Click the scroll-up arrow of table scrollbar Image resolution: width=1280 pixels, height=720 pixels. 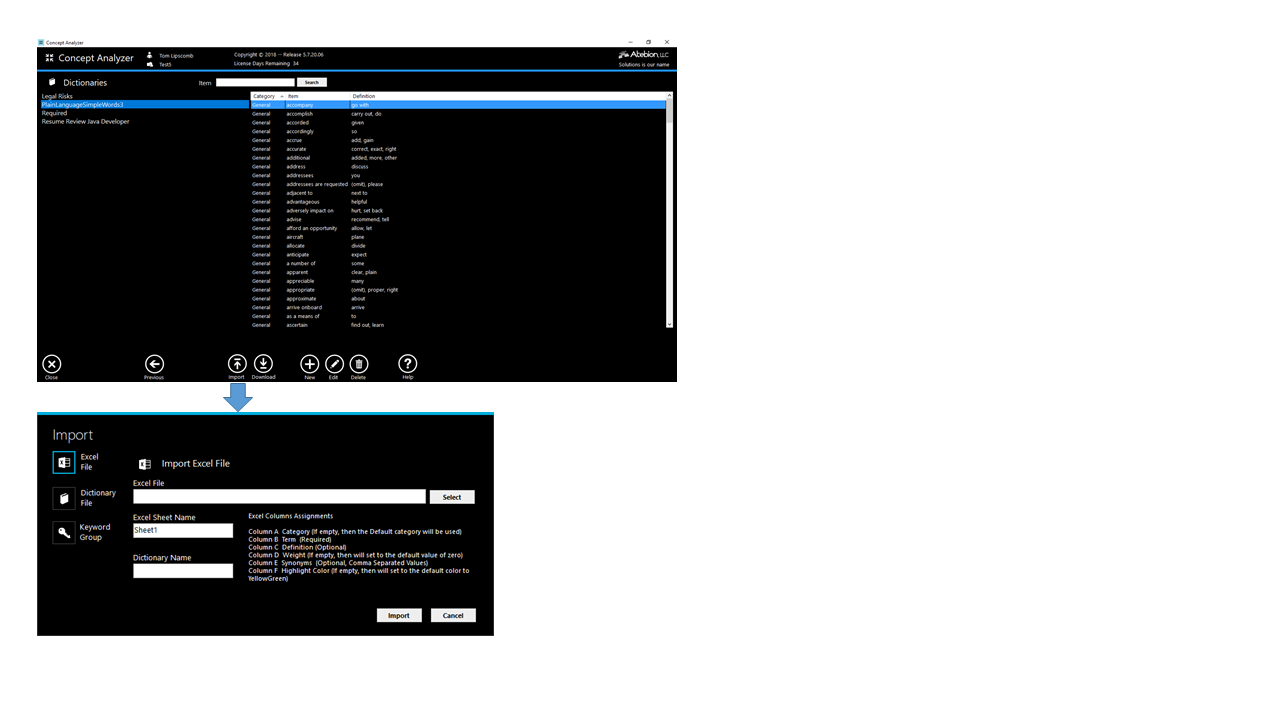pyautogui.click(x=670, y=96)
